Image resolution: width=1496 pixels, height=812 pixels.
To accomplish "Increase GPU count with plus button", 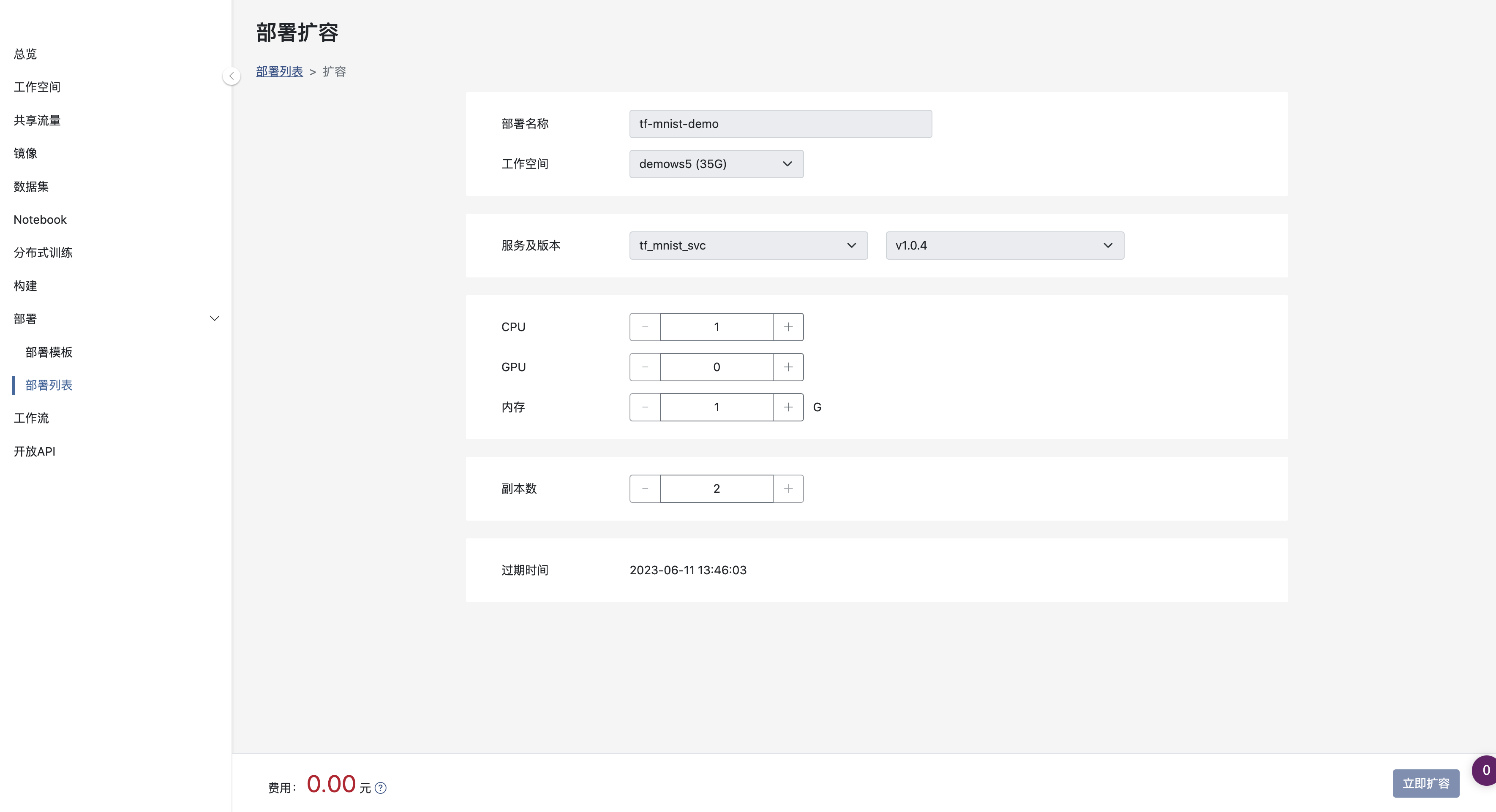I will coord(788,367).
